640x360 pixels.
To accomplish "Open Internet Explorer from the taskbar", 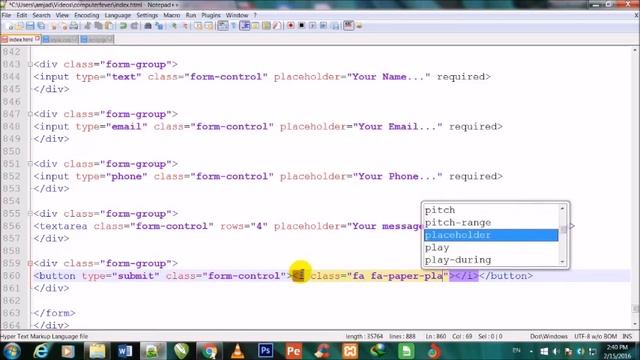I will [x=41, y=351].
